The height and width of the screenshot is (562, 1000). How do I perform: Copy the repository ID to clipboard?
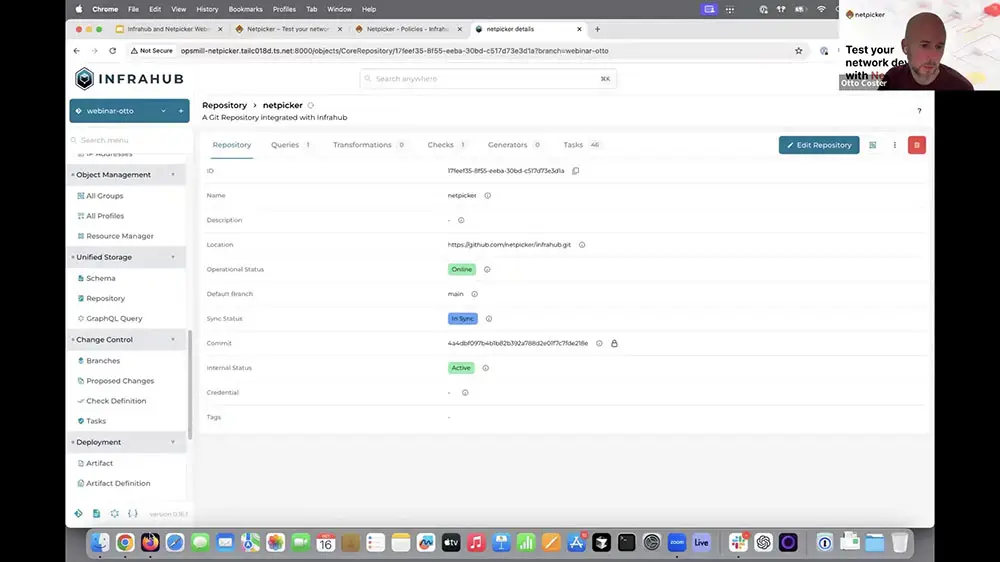[x=575, y=171]
